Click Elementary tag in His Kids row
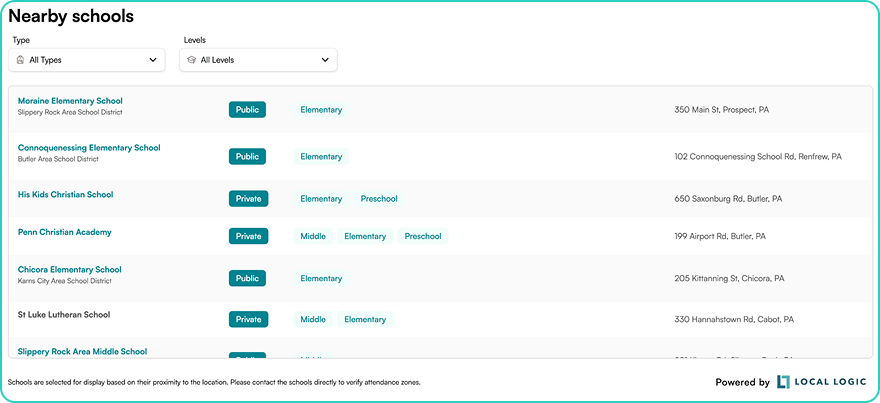The height and width of the screenshot is (403, 880). 321,199
